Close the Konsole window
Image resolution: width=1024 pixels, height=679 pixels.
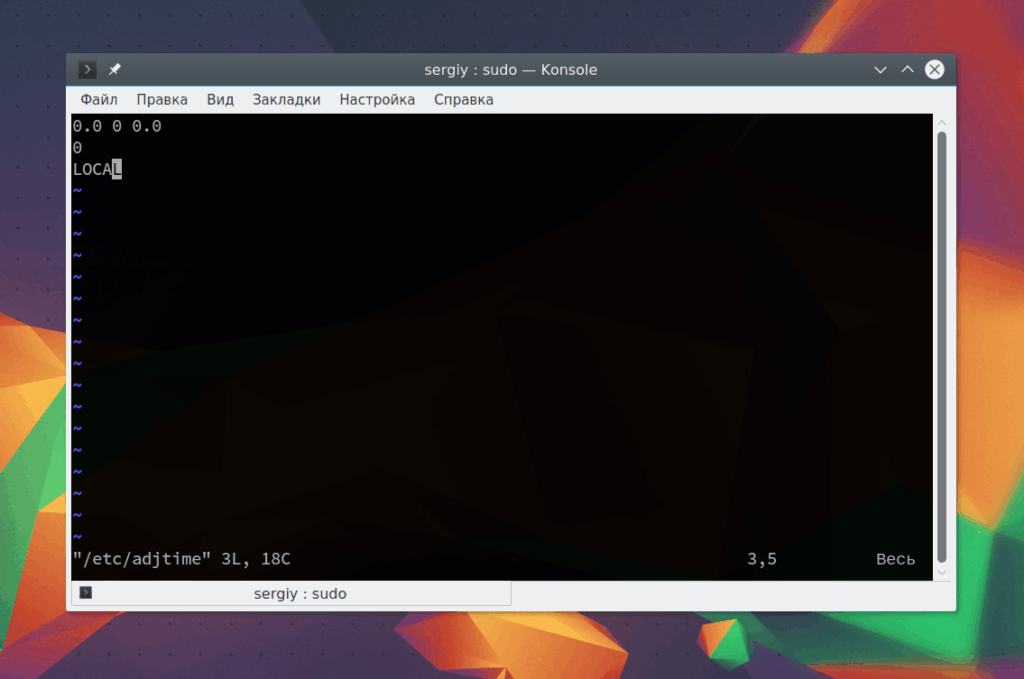(x=935, y=69)
